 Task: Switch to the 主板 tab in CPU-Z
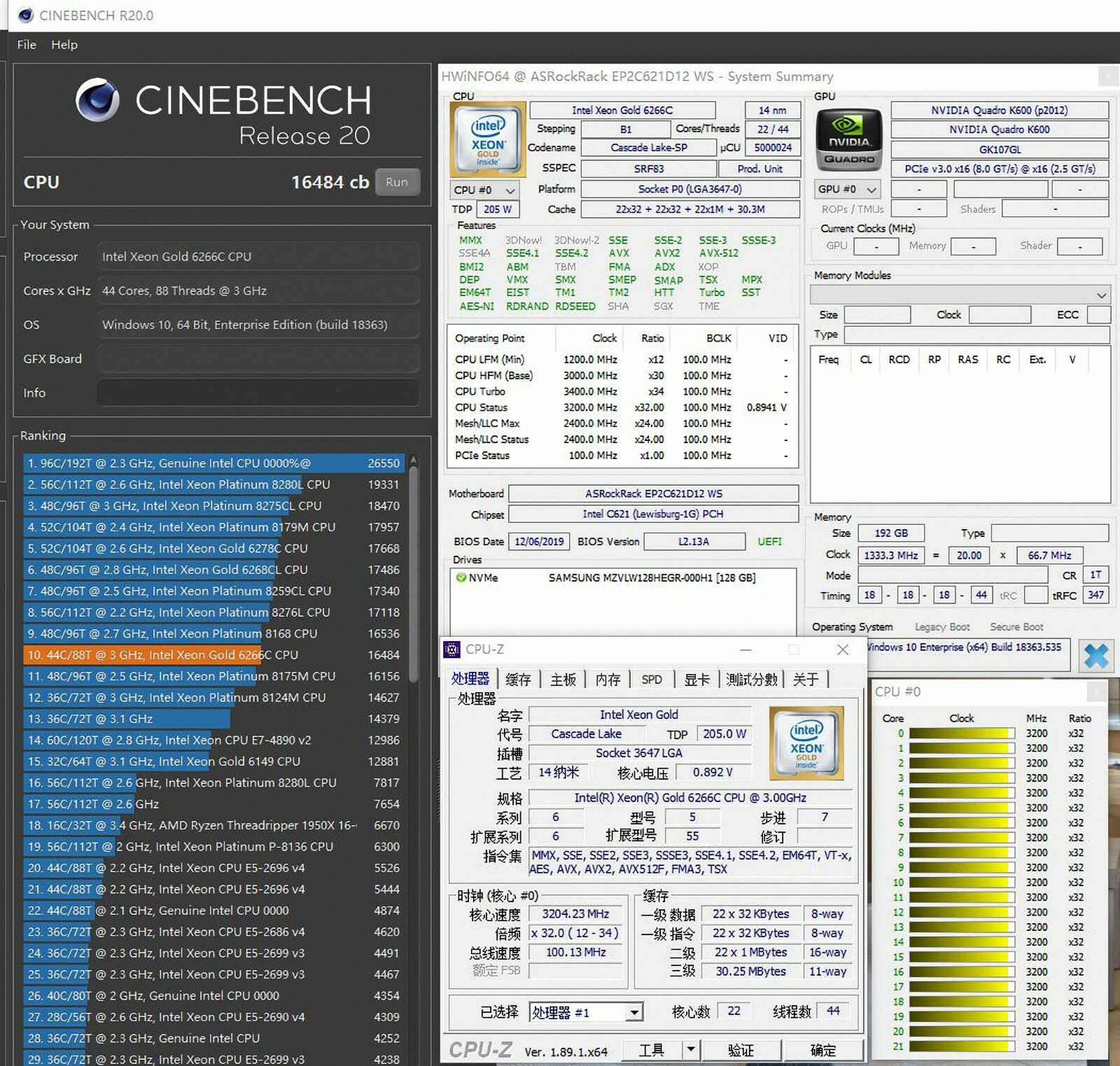coord(563,679)
